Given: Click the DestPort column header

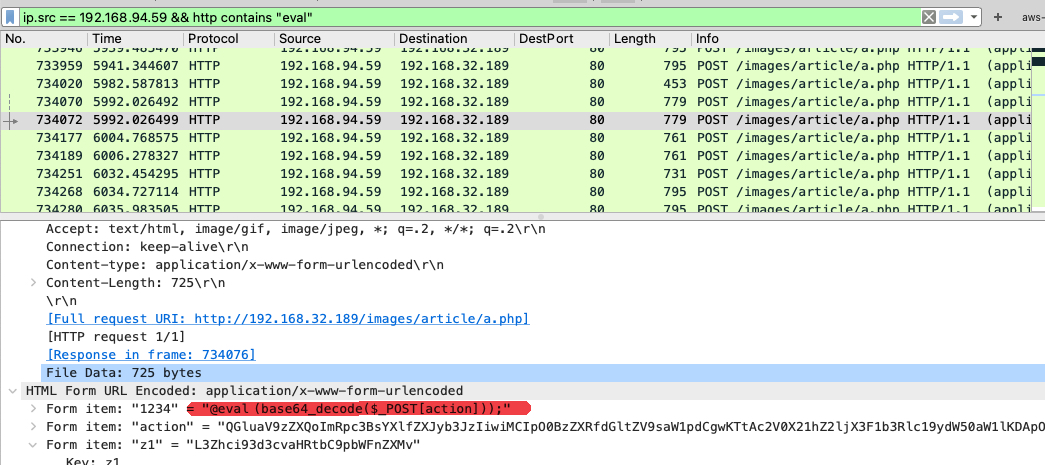Looking at the screenshot, I should click(546, 39).
